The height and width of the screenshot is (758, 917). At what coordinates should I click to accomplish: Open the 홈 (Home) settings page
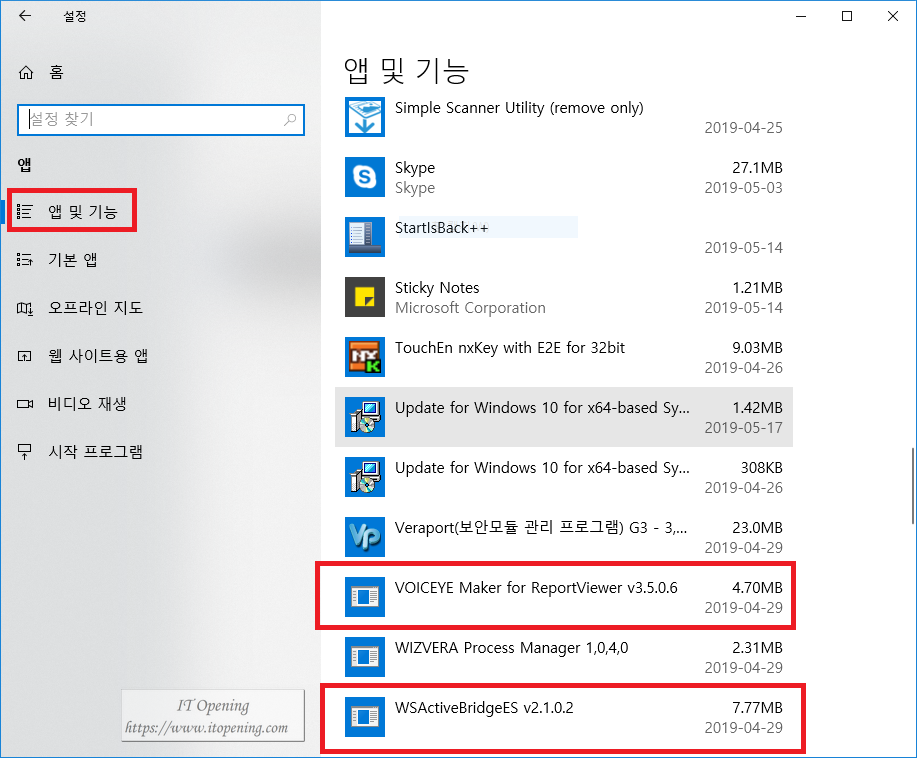[x=41, y=73]
